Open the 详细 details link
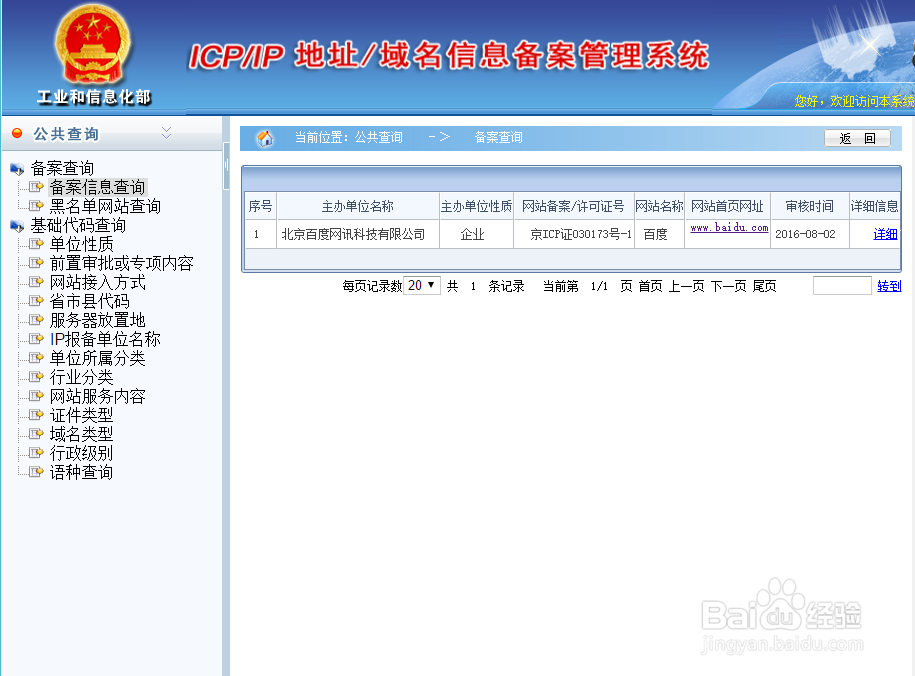 pos(885,234)
